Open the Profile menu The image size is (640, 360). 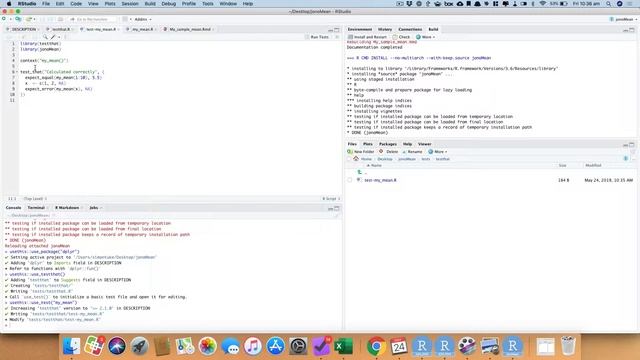(189, 4)
